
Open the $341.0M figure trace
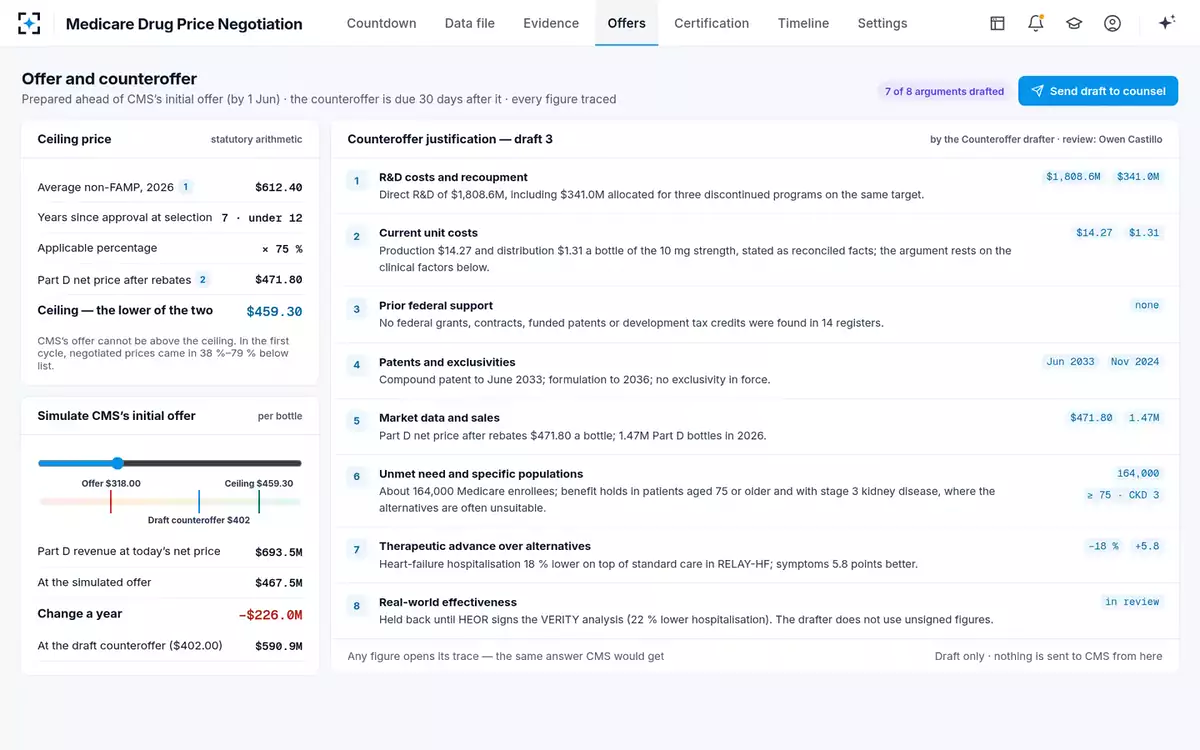(1138, 177)
